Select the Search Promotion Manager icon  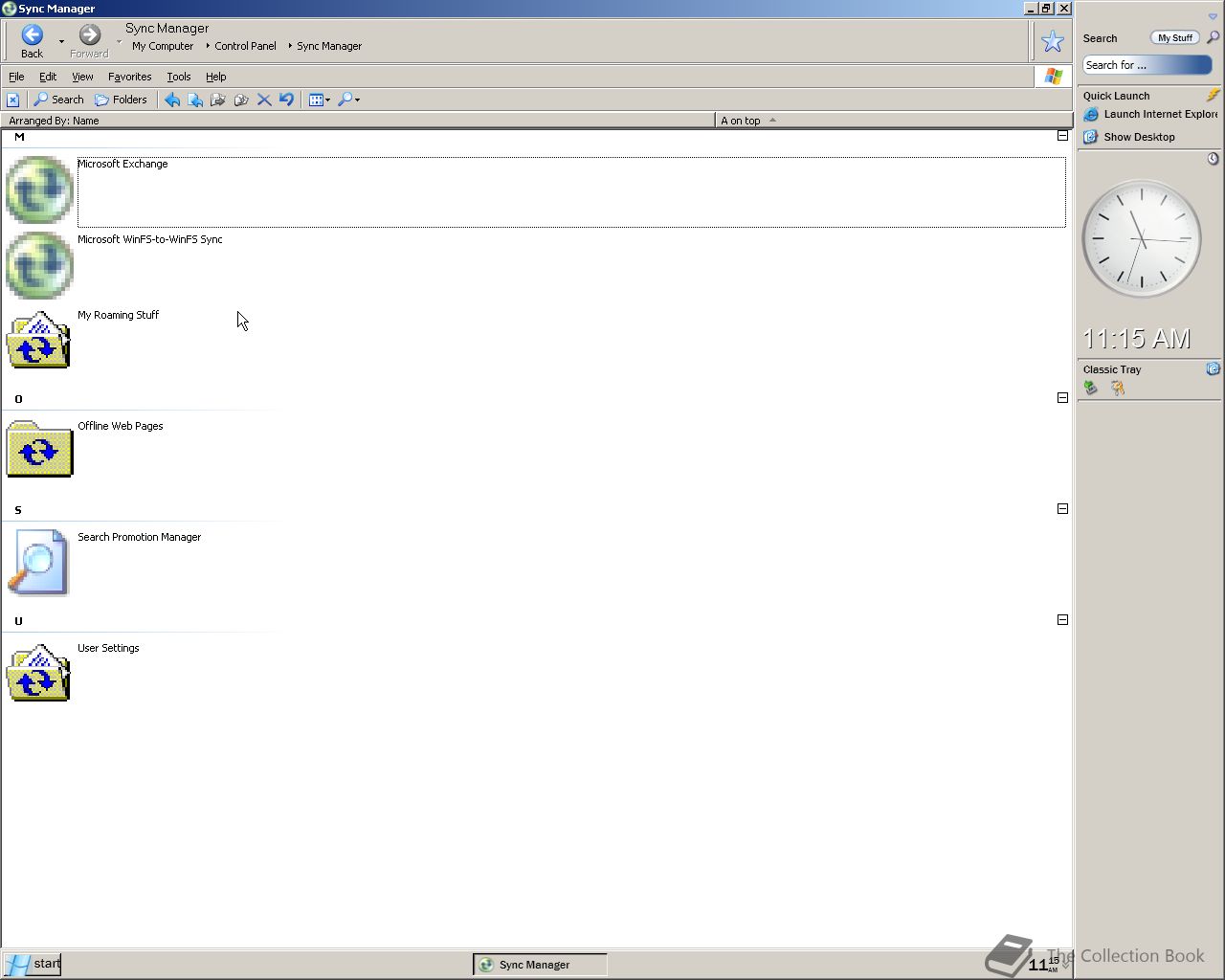38,563
